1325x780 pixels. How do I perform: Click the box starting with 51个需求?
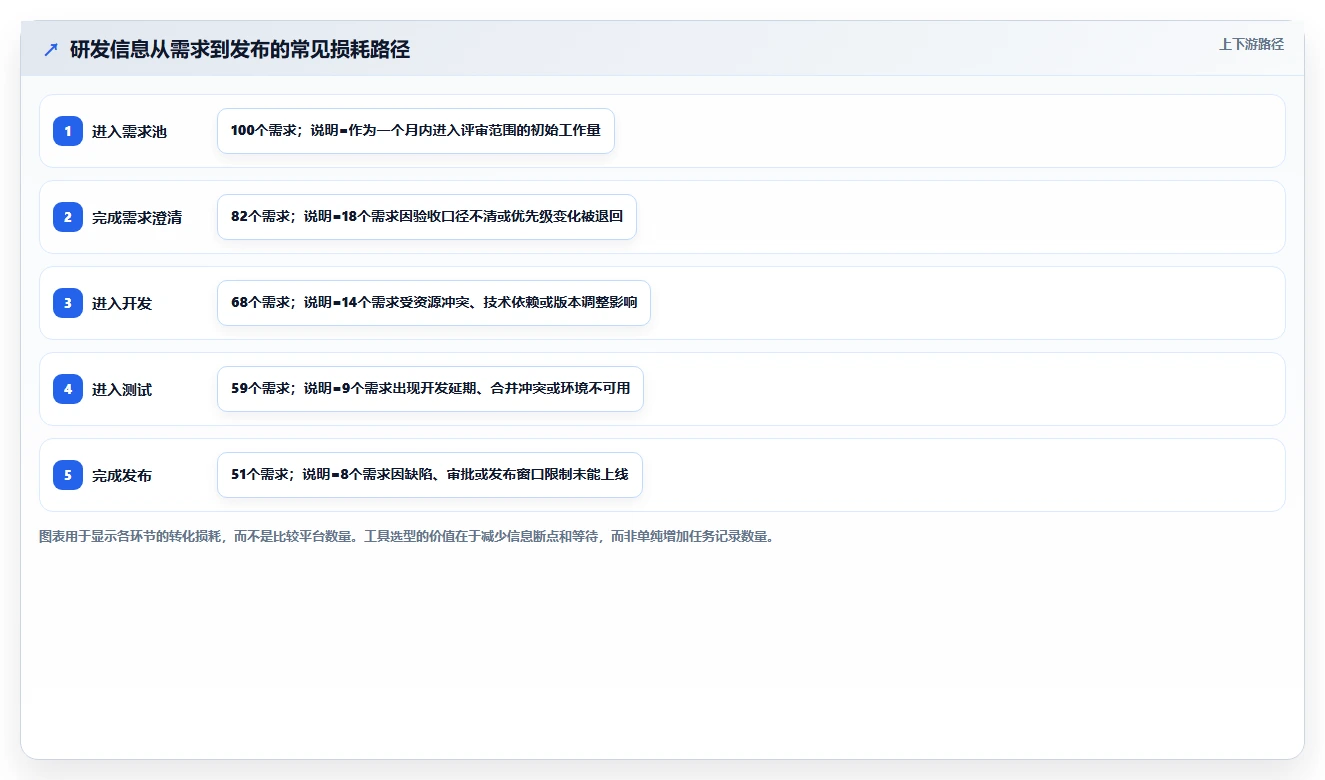pos(430,475)
